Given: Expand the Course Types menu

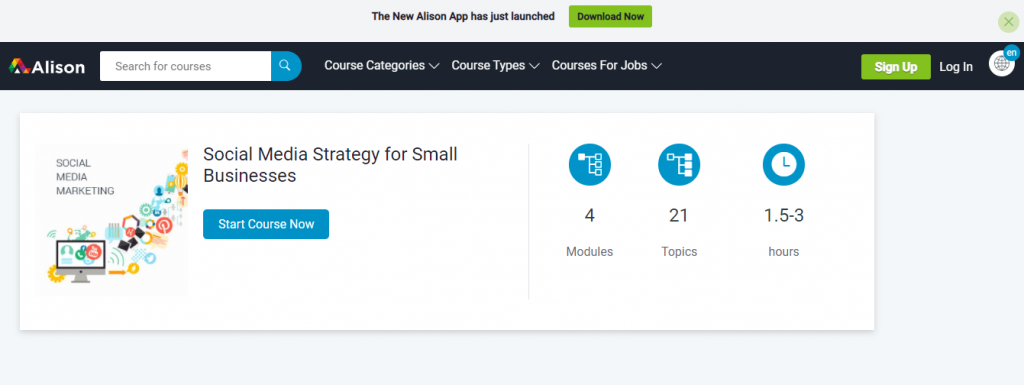Looking at the screenshot, I should [496, 66].
